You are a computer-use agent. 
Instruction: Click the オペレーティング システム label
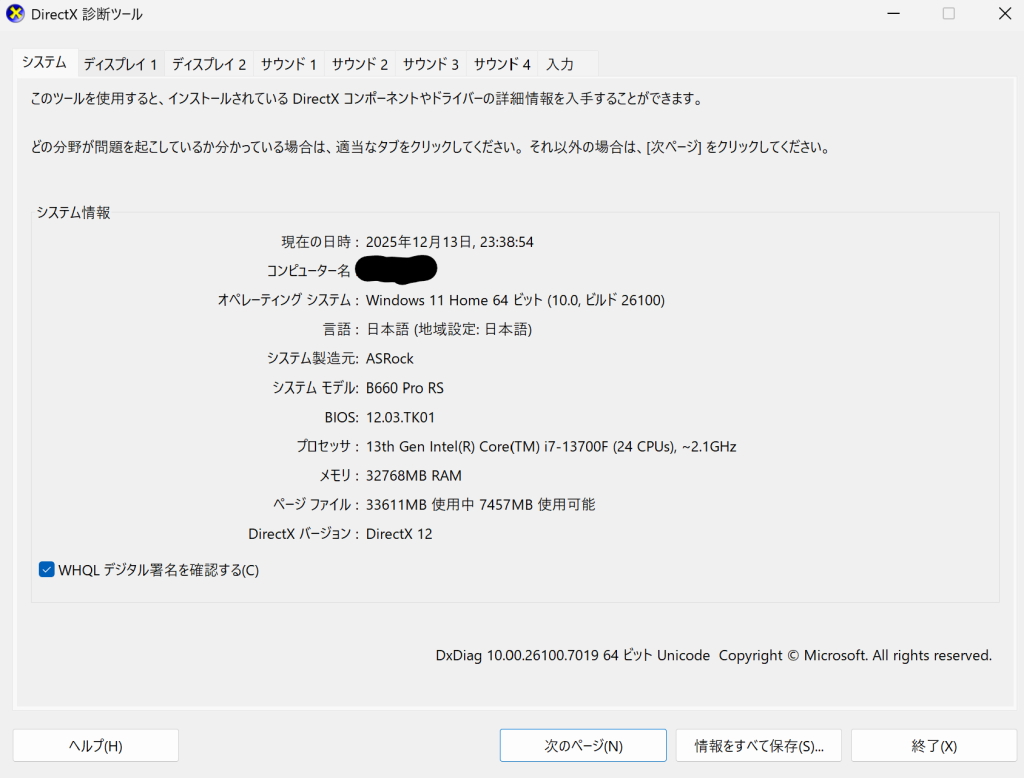pos(288,300)
